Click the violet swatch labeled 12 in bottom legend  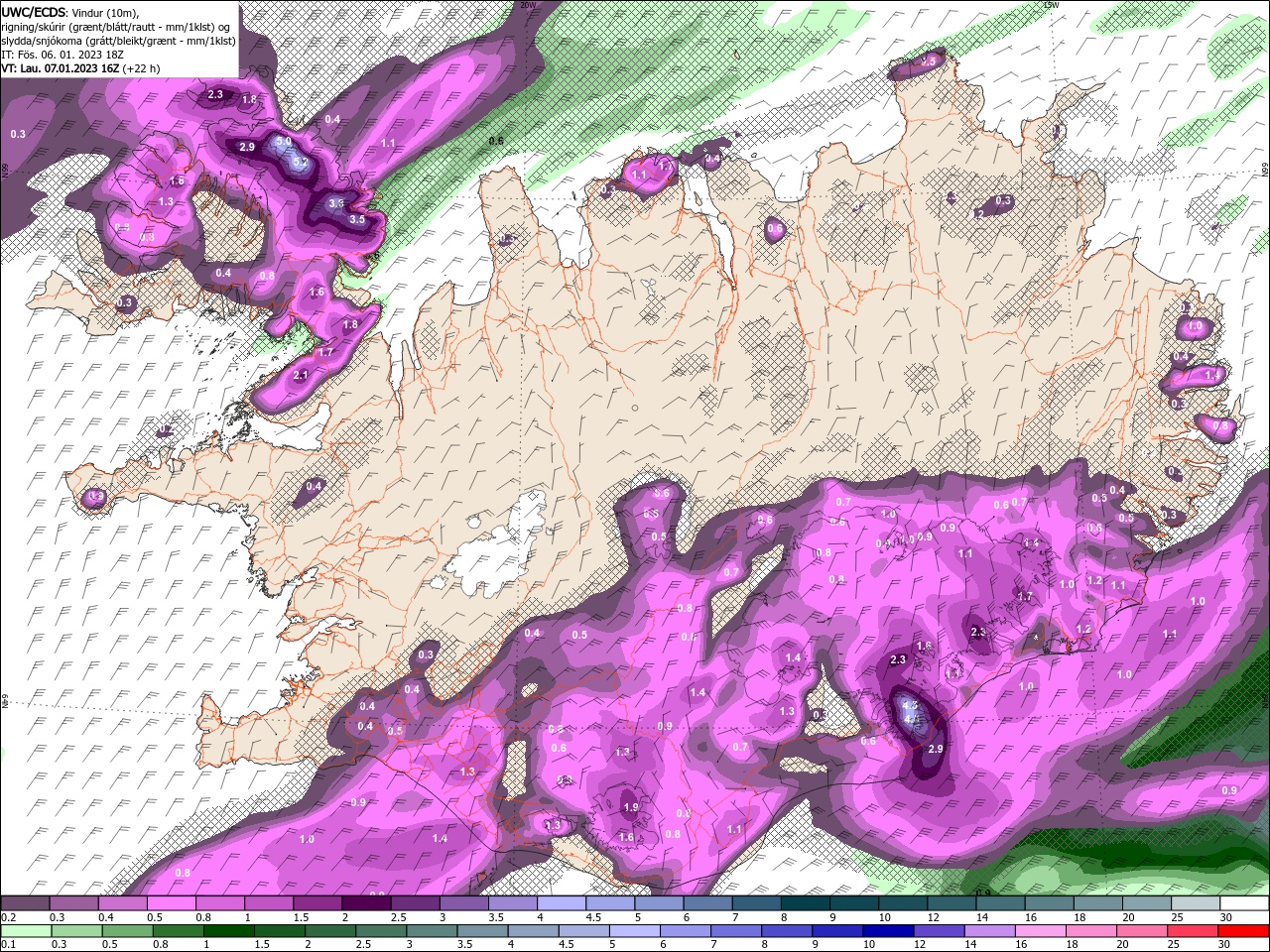940,930
